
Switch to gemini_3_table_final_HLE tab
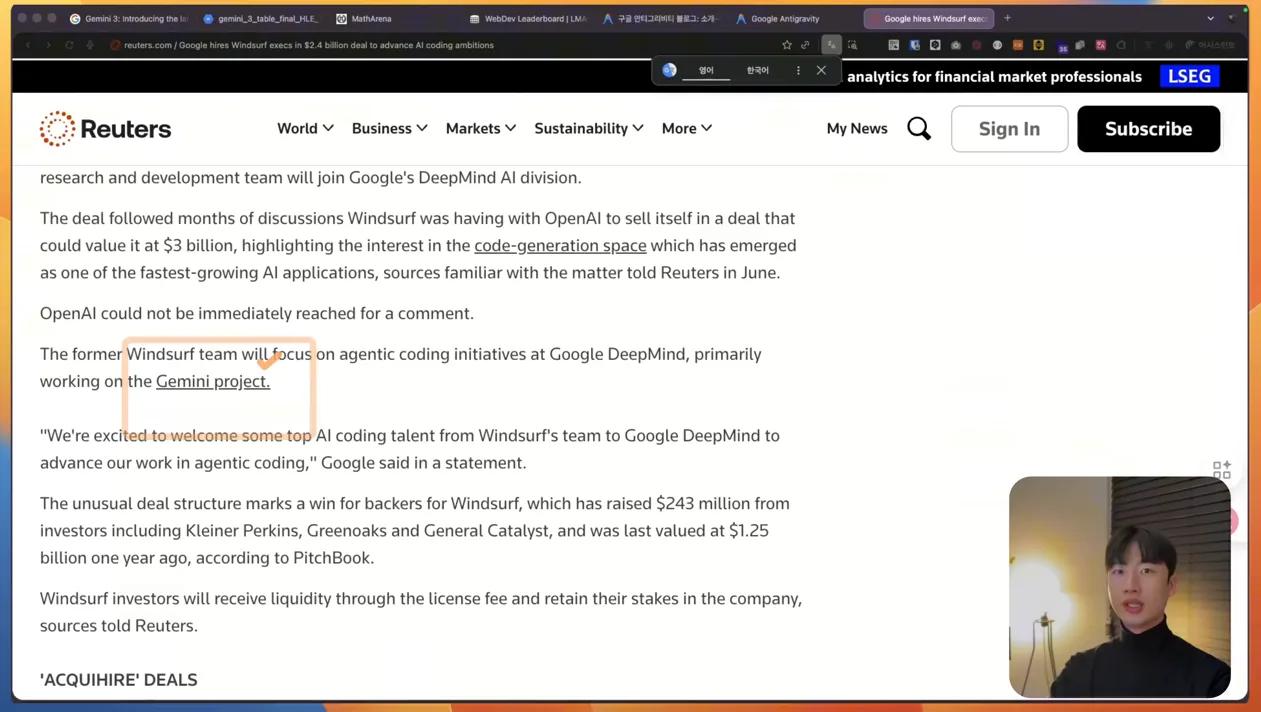260,18
